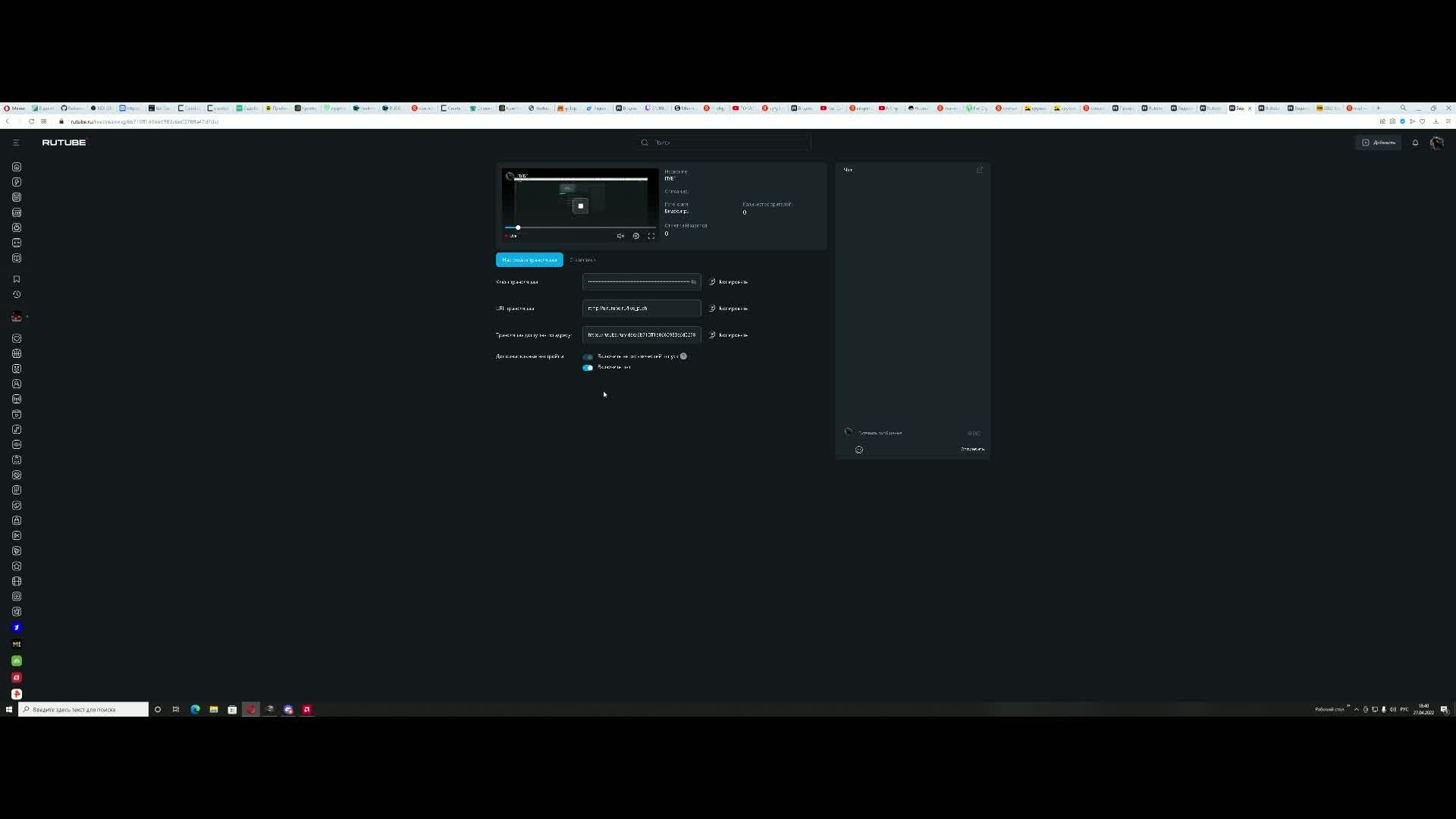Open the stream settings tab
Image resolution: width=1456 pixels, height=819 pixels.
pyautogui.click(x=529, y=260)
